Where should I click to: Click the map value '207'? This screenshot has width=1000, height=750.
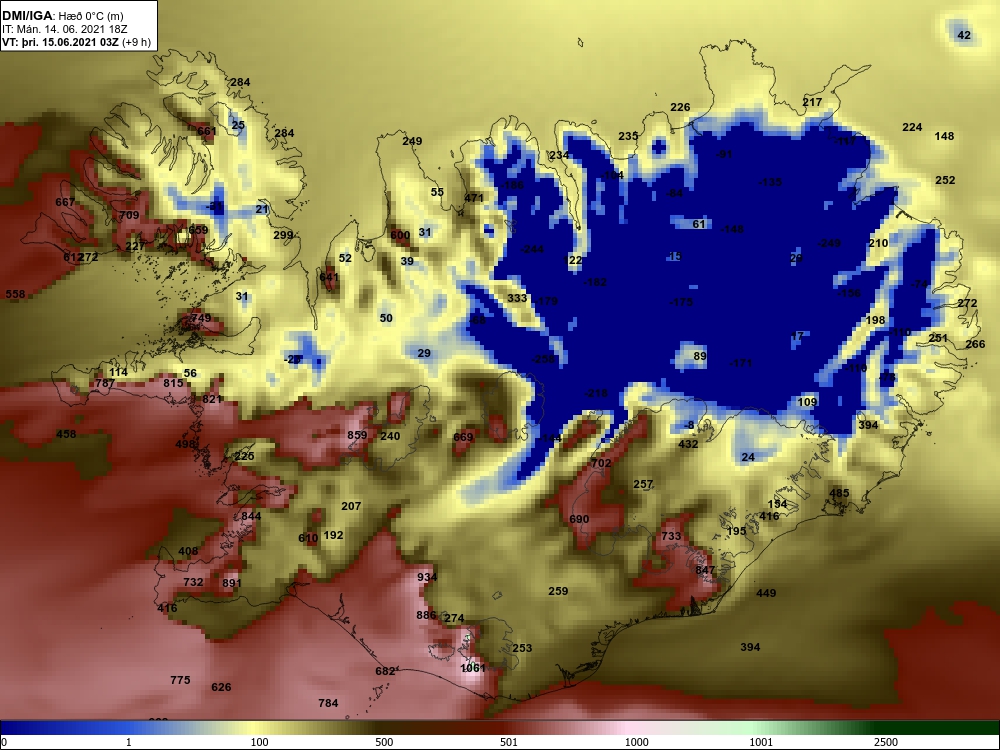click(351, 506)
